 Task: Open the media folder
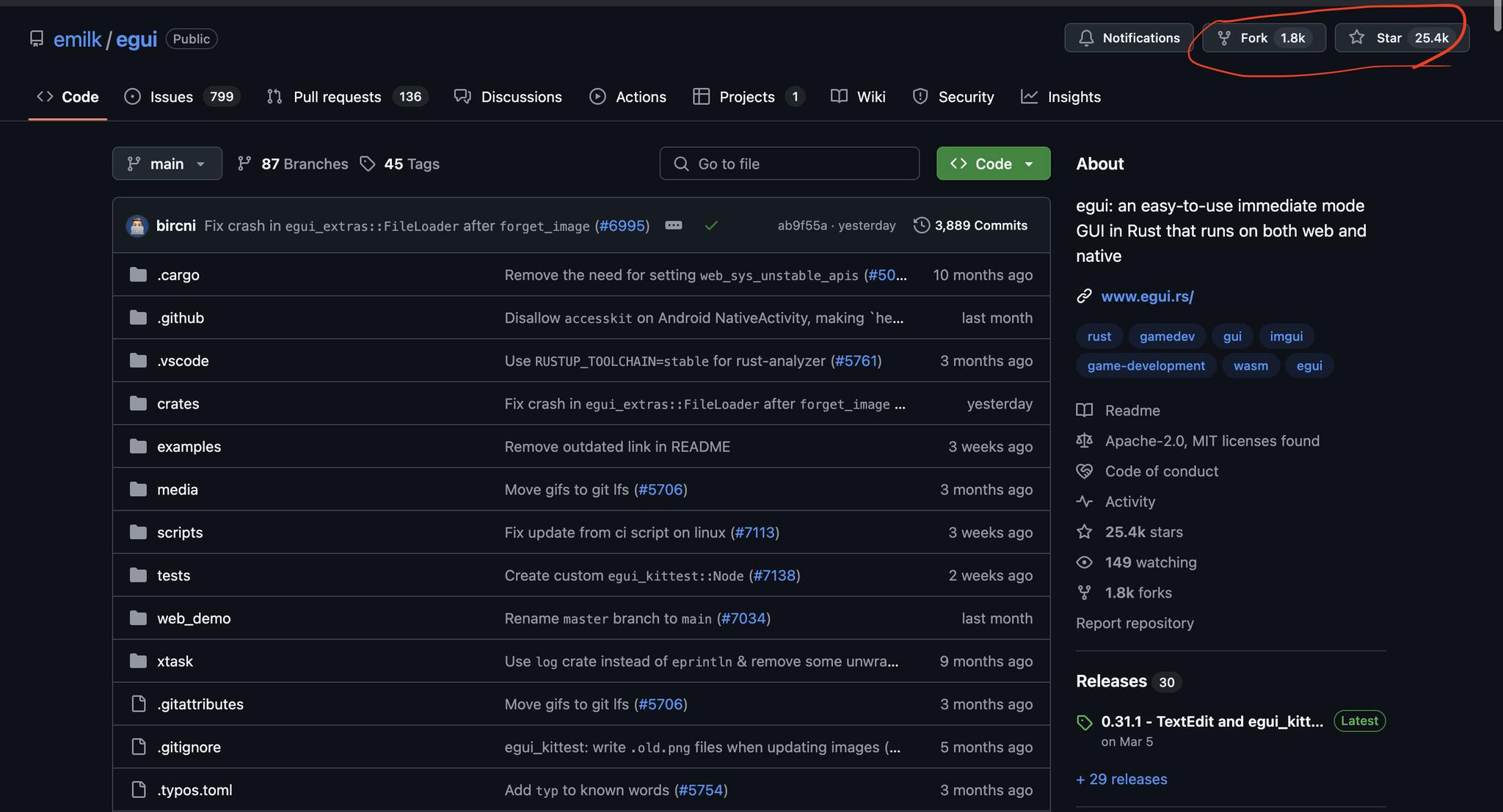coord(178,489)
